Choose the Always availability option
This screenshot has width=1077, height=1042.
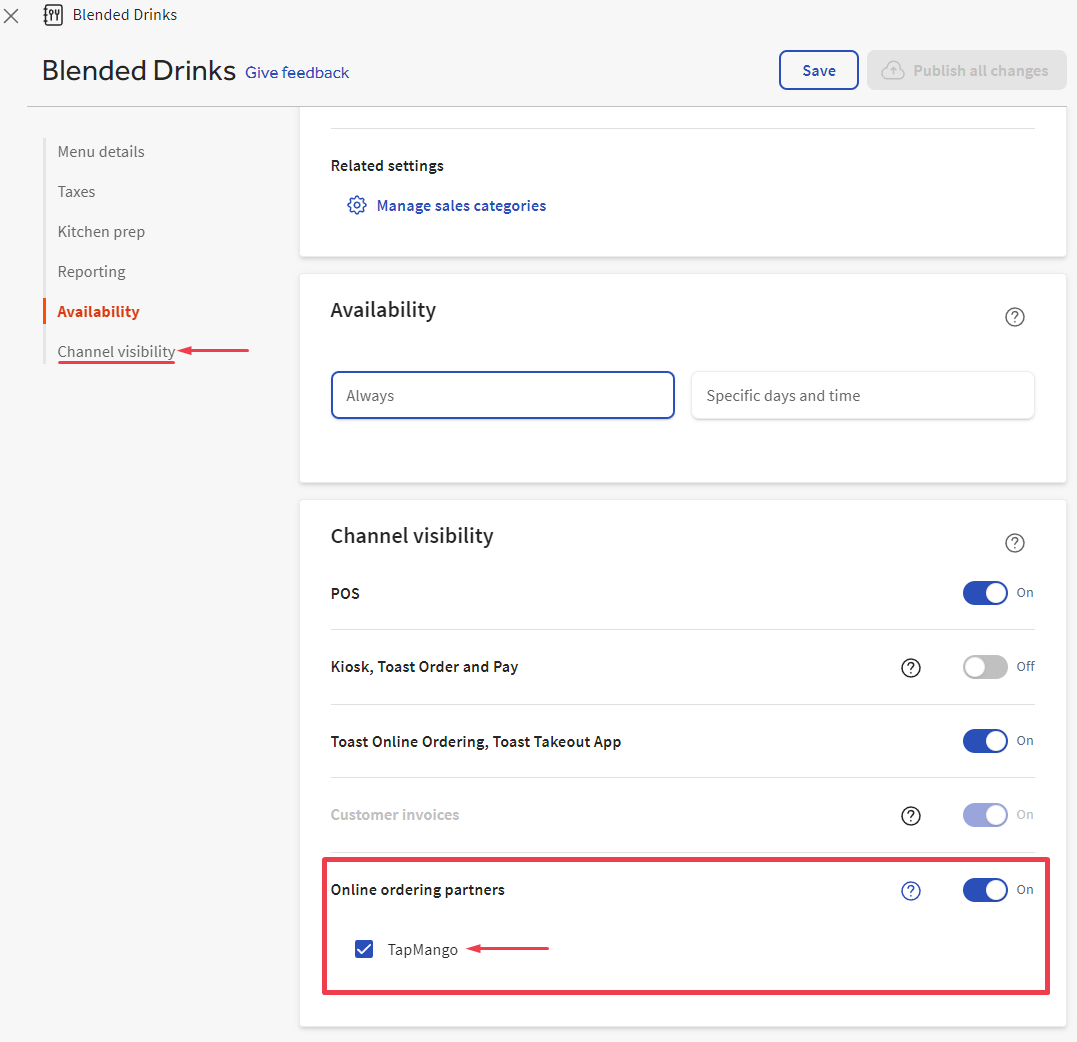502,395
